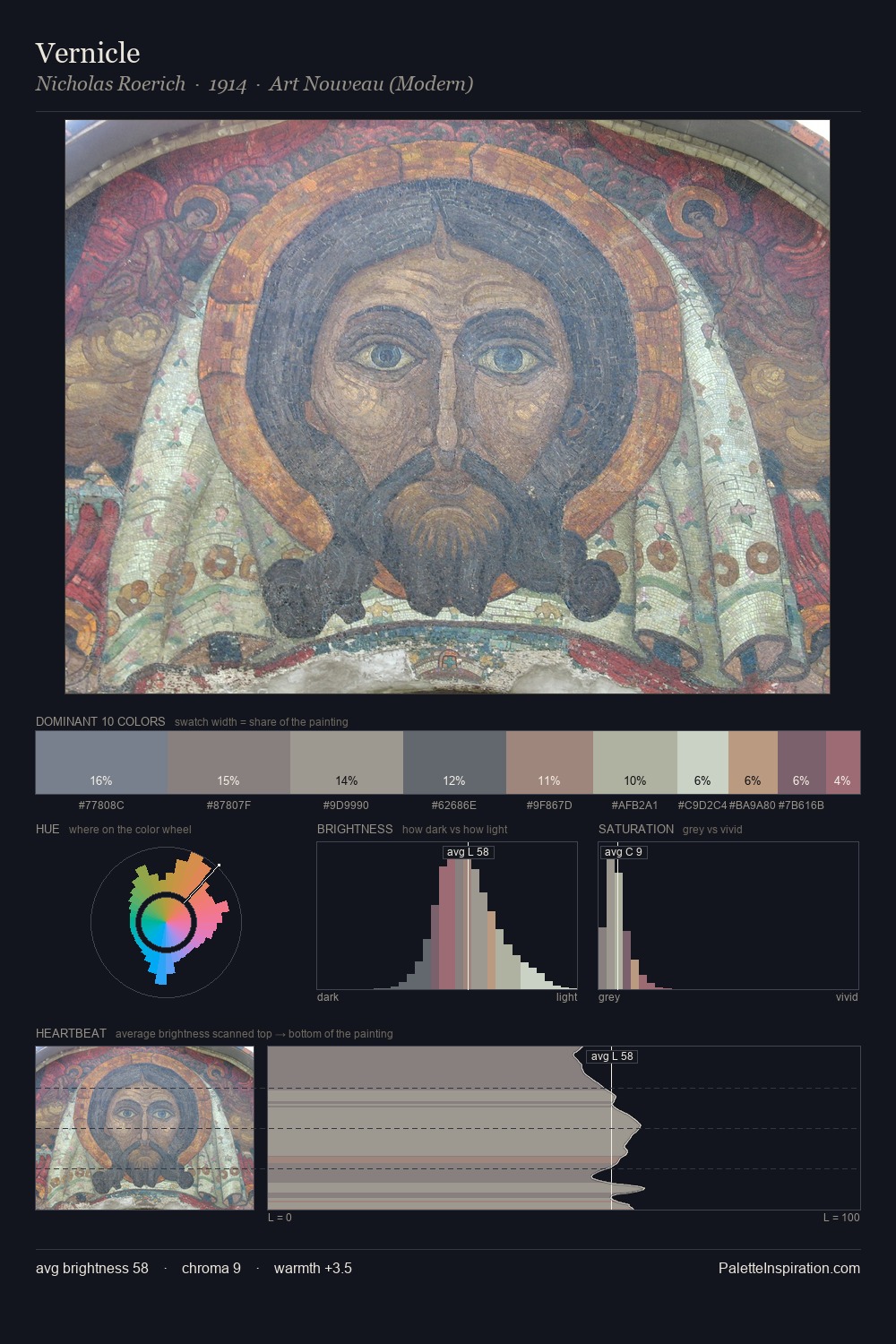Select the #62686E color swatch
The height and width of the screenshot is (1344, 896).
click(x=454, y=762)
